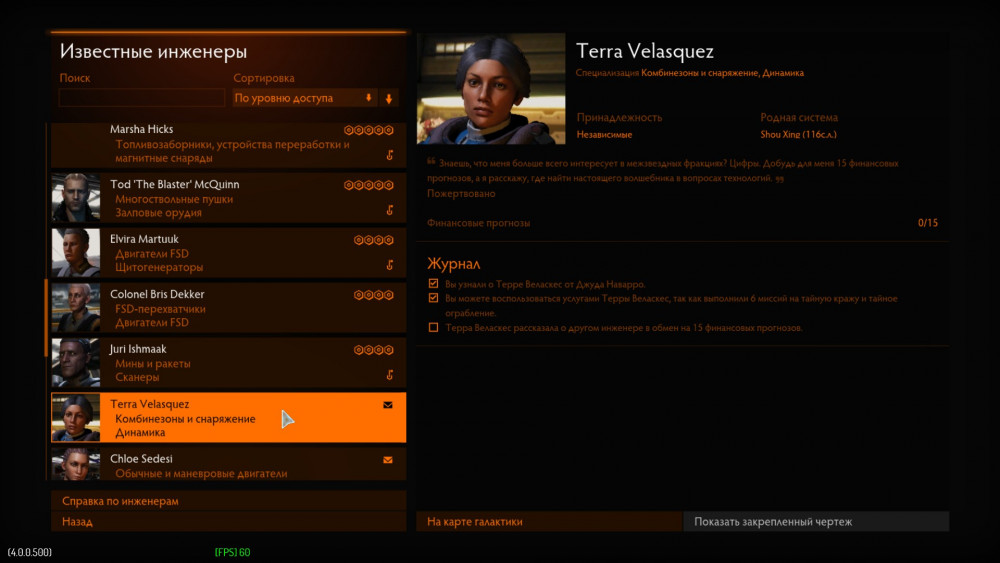Click Terra Velasquez's small list portrait
1000x563 pixels.
point(76,418)
